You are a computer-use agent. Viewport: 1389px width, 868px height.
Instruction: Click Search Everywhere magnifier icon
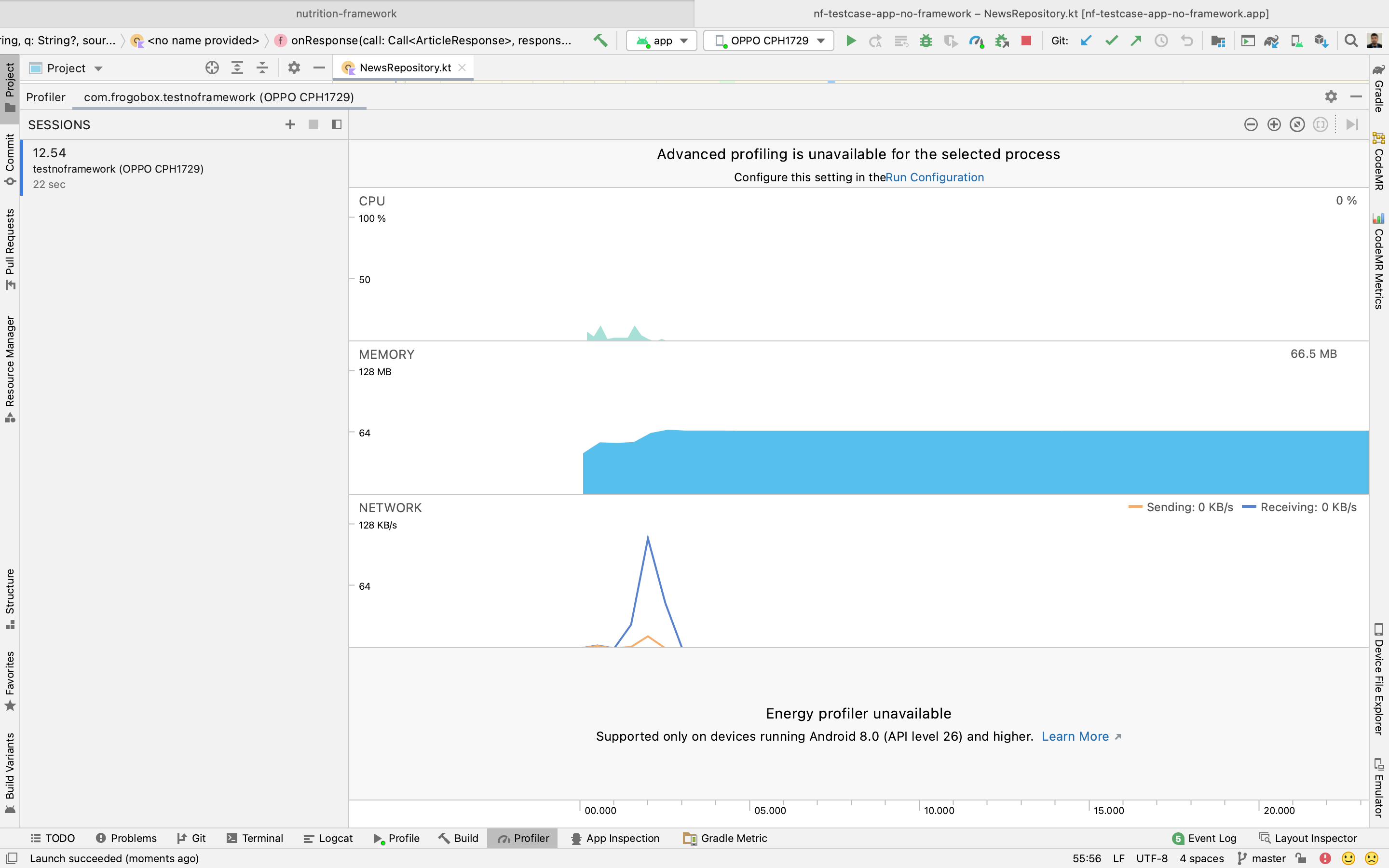1350,41
